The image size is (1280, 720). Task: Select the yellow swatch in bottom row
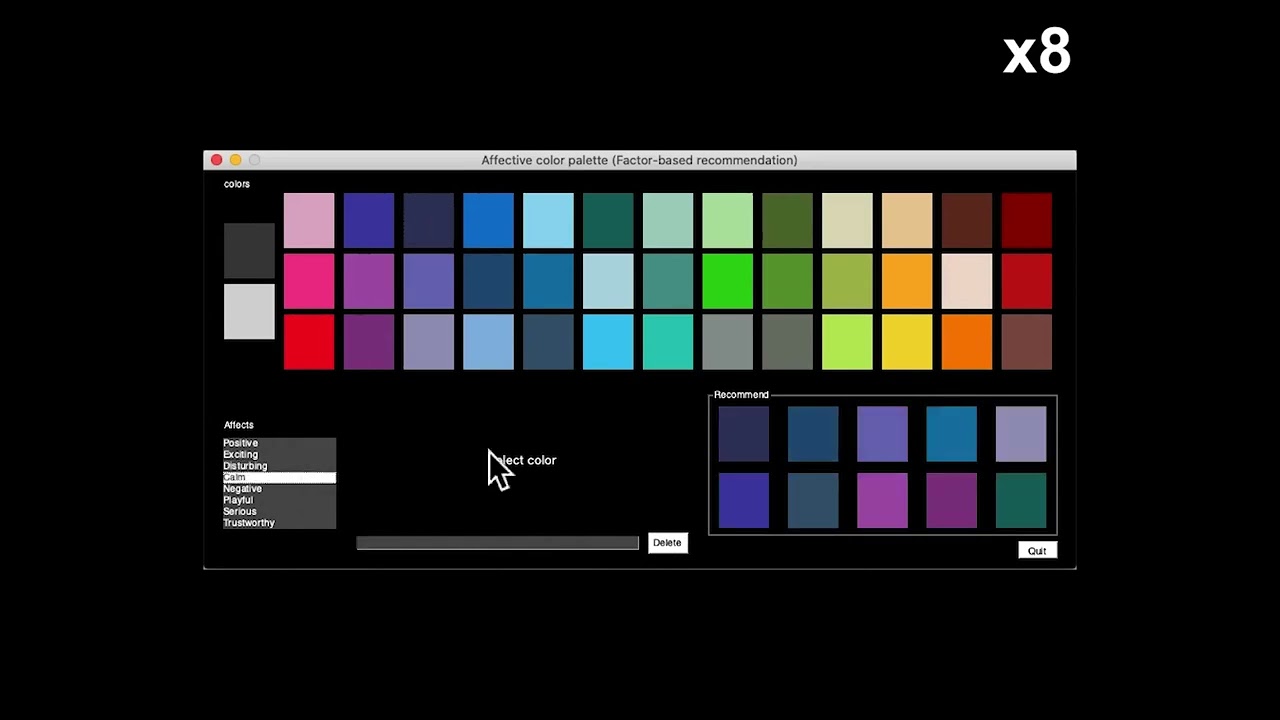907,342
